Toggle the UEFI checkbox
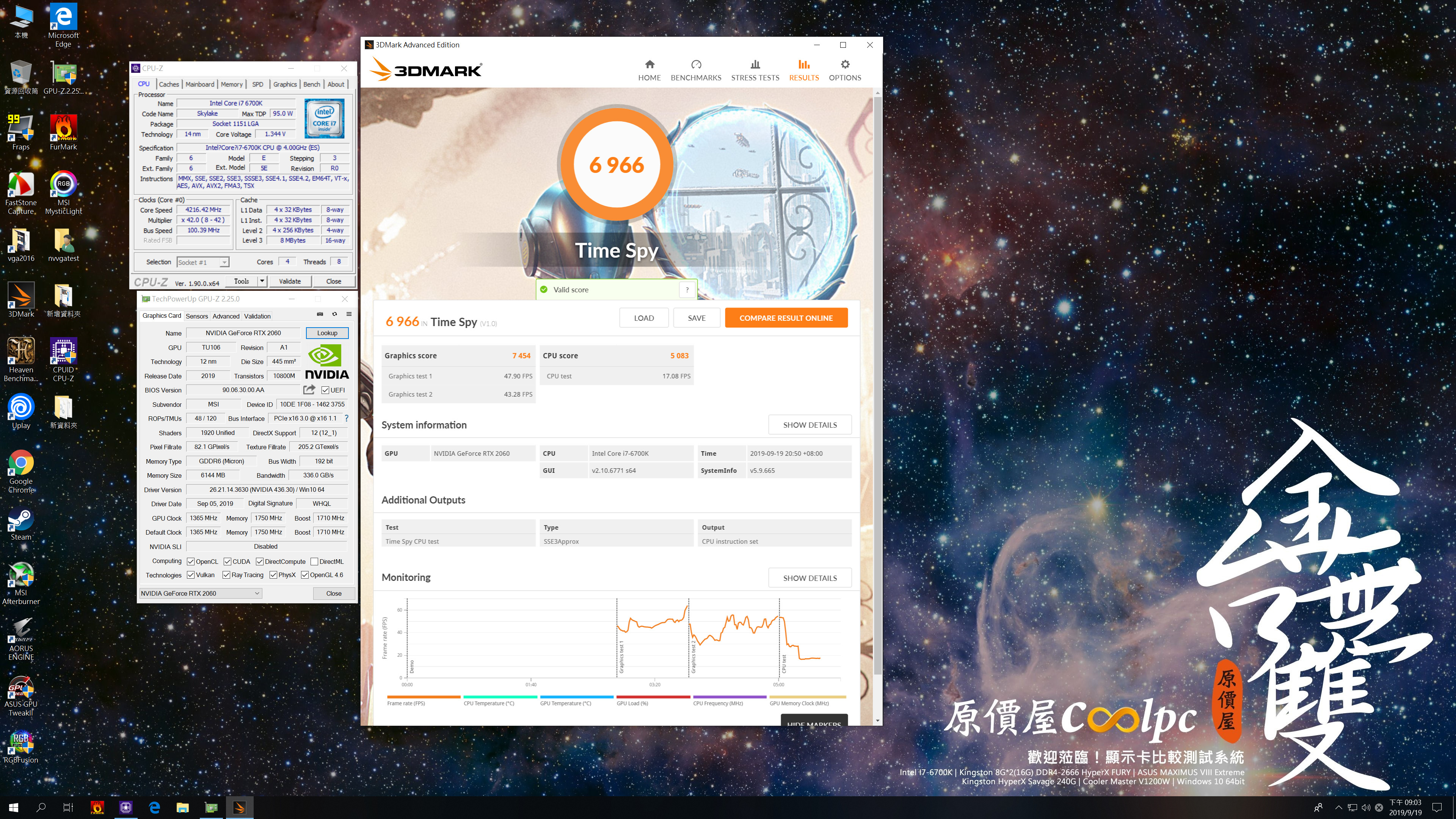 coord(326,390)
